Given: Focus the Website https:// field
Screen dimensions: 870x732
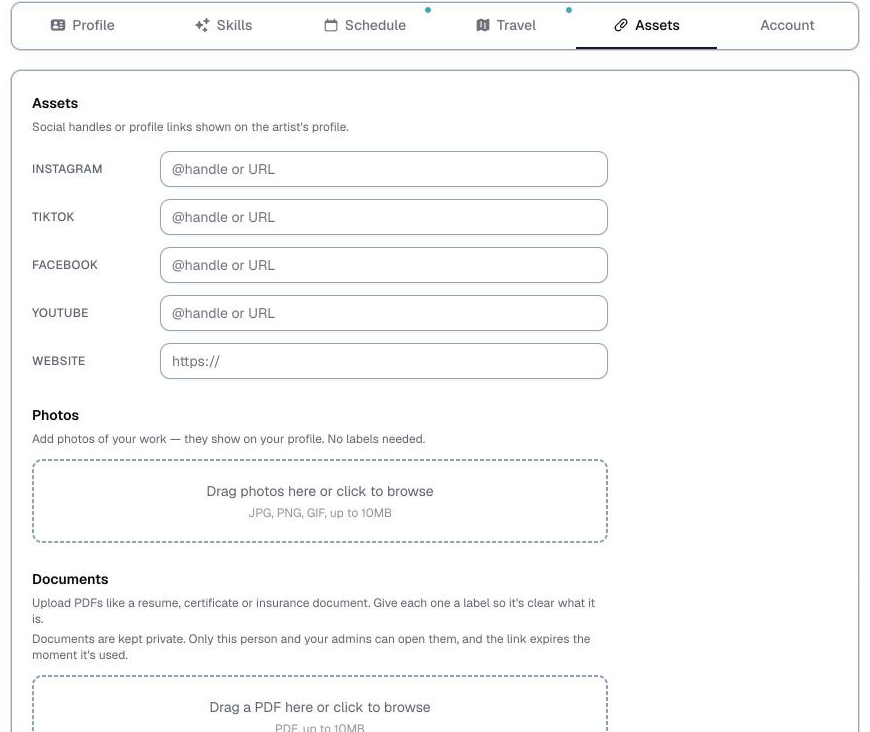Looking at the screenshot, I should (x=384, y=361).
